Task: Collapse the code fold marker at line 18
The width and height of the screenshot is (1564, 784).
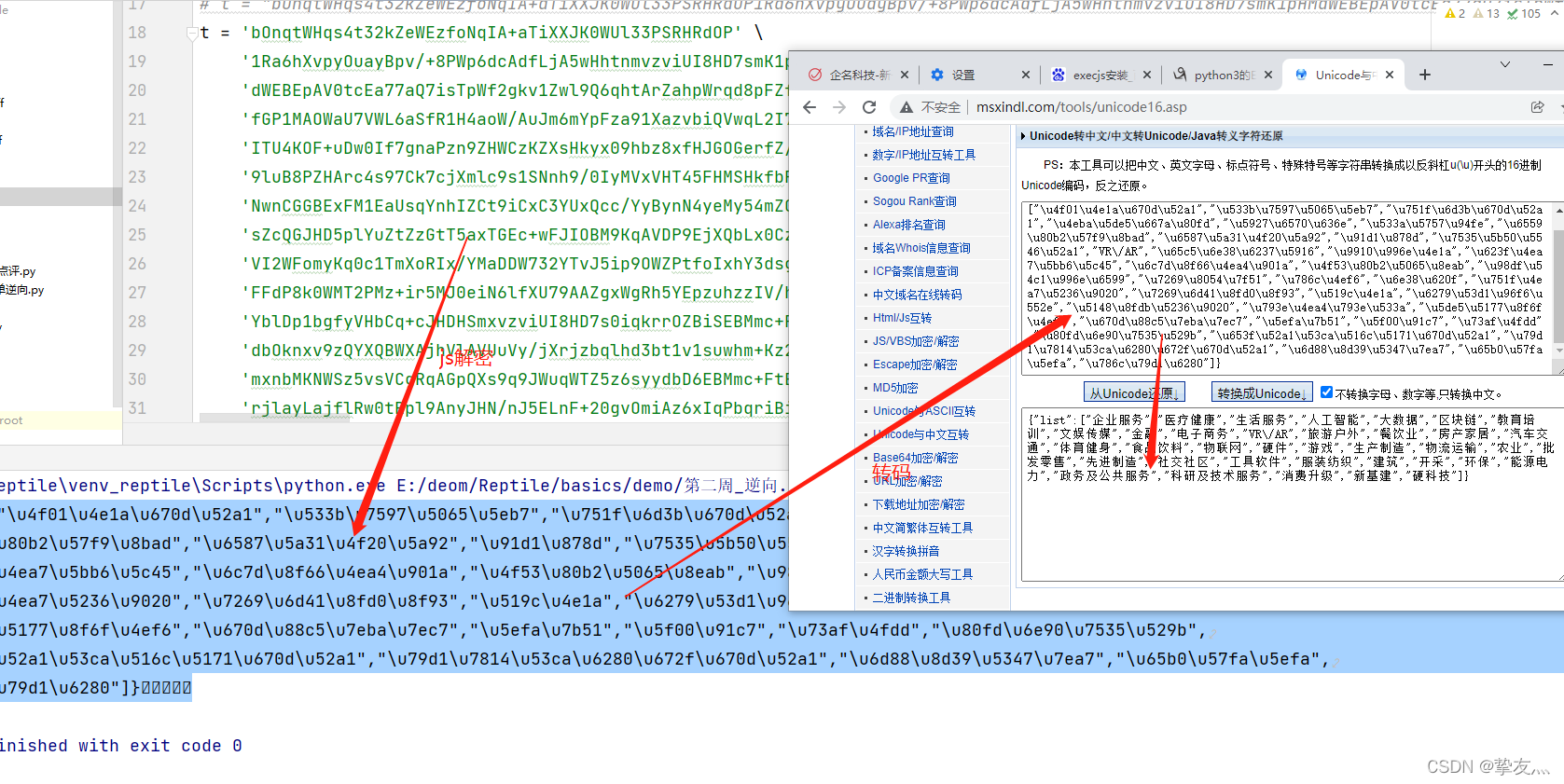Action: (192, 33)
